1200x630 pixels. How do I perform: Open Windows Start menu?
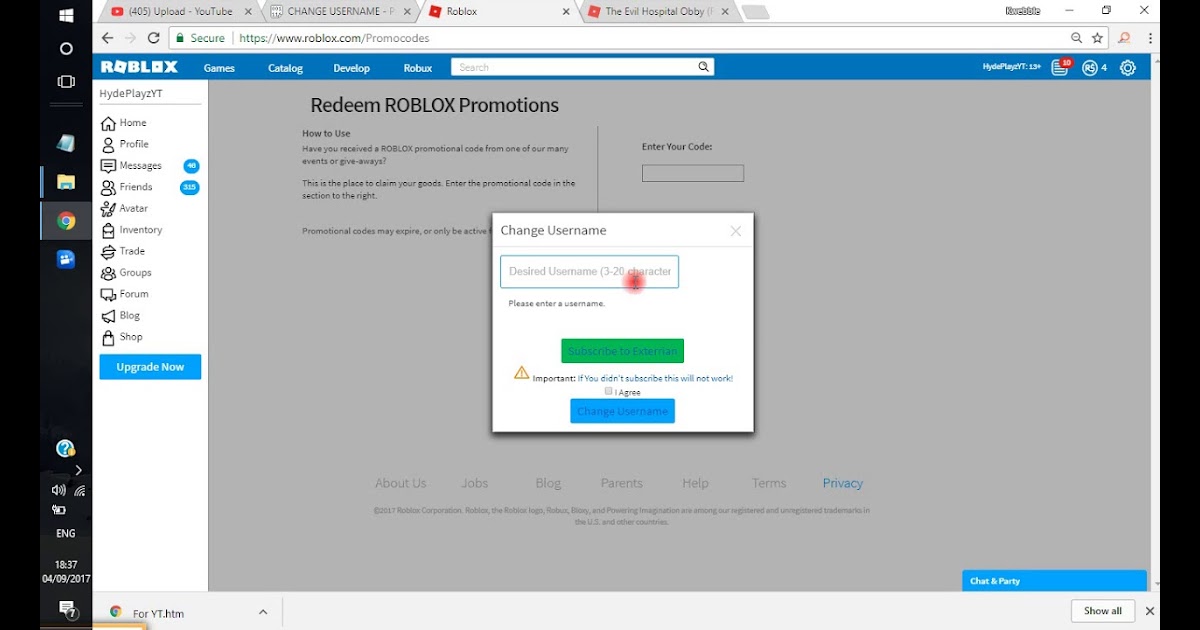66,16
